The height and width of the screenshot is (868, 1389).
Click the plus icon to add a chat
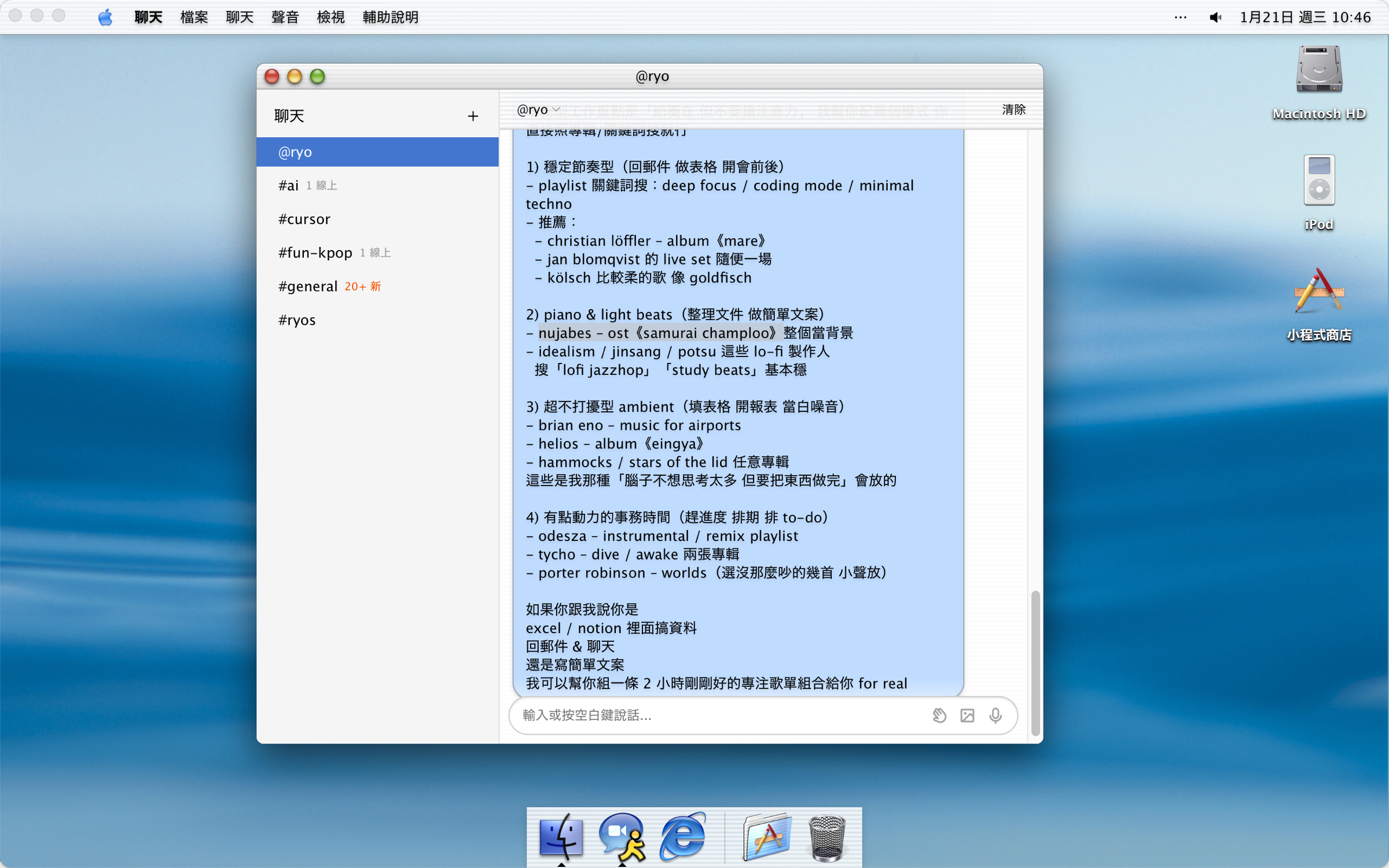(473, 116)
